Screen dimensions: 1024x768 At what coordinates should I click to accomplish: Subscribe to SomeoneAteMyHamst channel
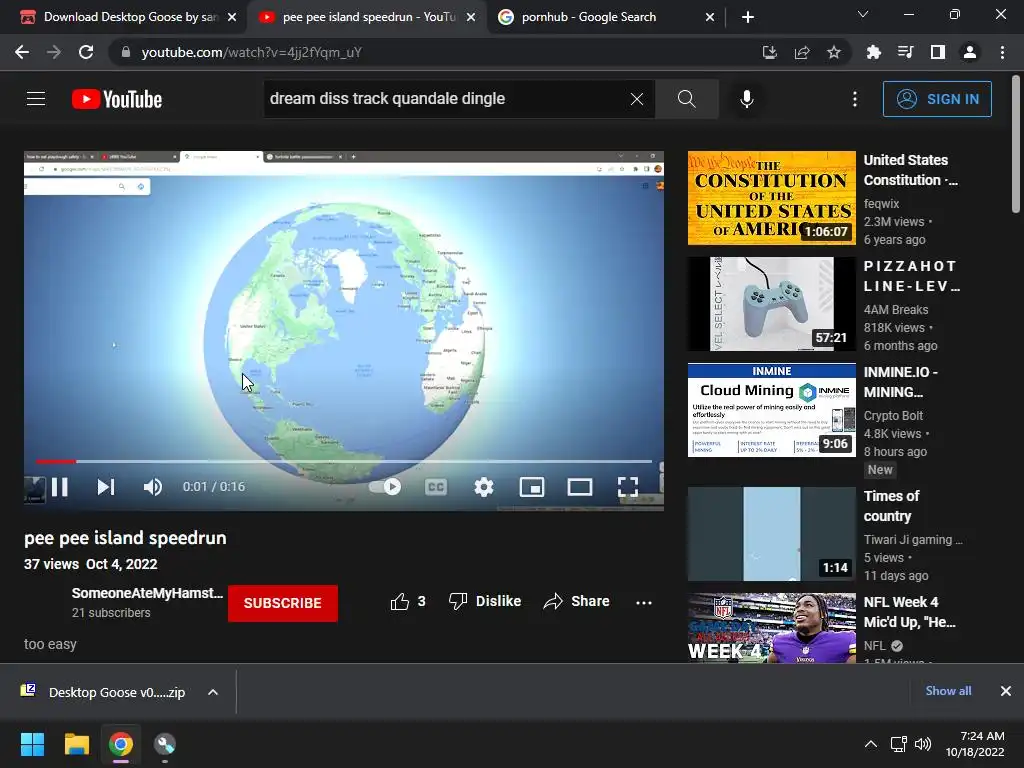pyautogui.click(x=283, y=603)
